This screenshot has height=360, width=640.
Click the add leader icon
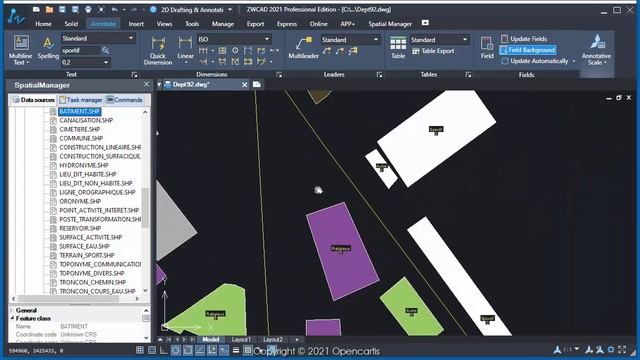coord(327,51)
